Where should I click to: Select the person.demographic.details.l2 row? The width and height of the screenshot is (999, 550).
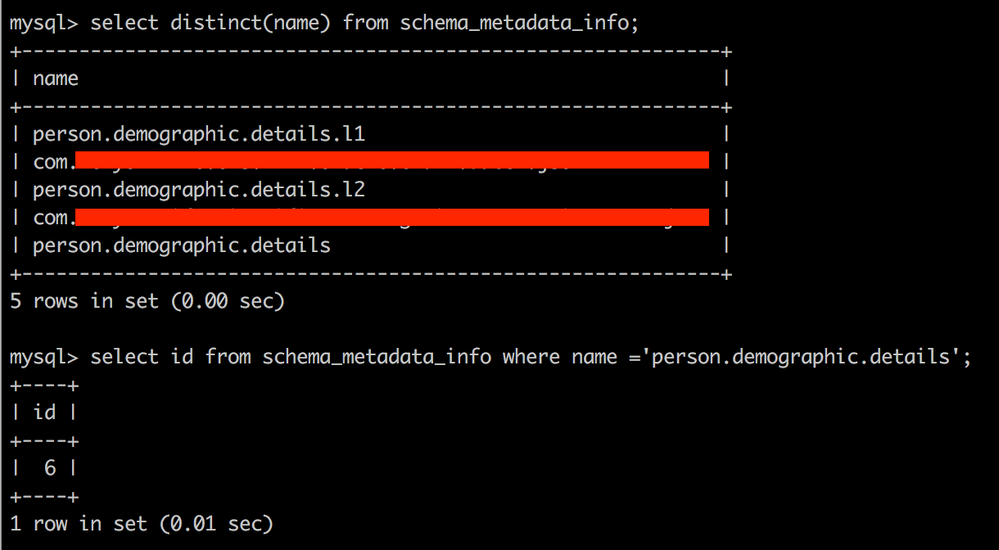(x=206, y=189)
